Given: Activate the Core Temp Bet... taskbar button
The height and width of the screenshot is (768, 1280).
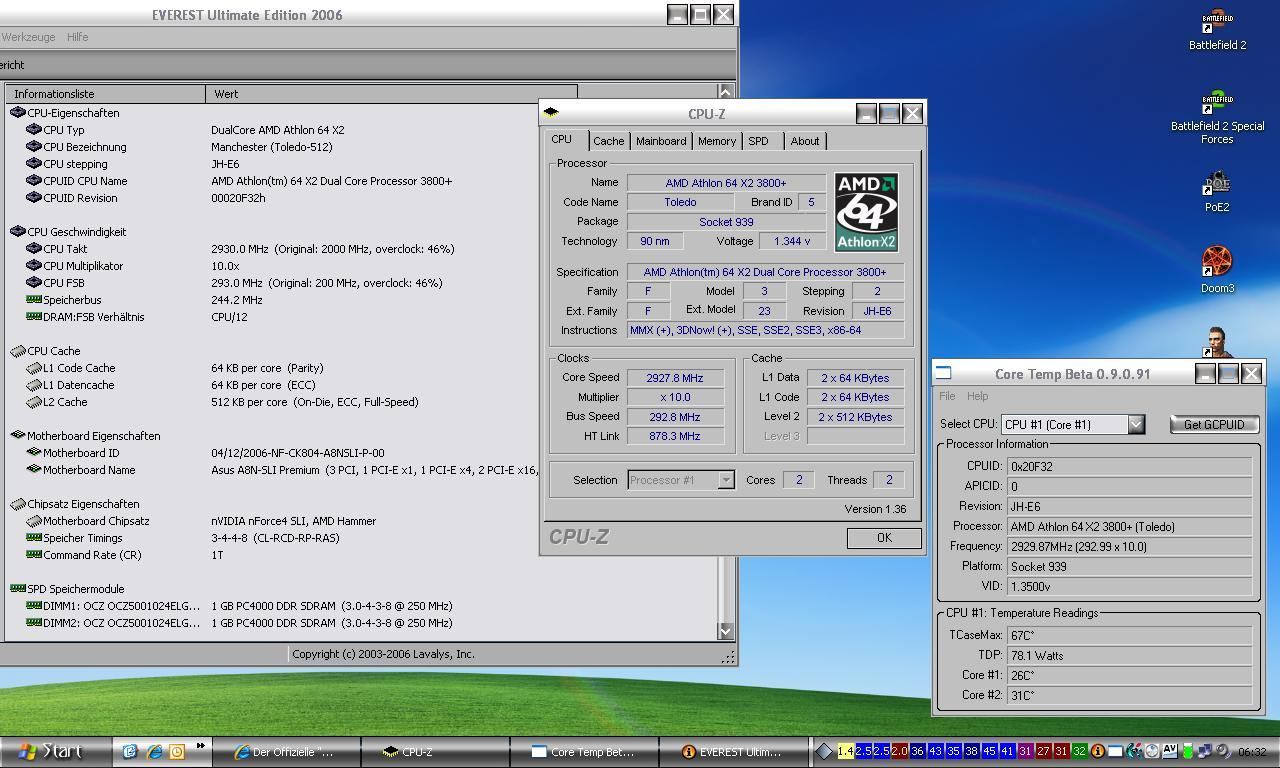Looking at the screenshot, I should [584, 752].
